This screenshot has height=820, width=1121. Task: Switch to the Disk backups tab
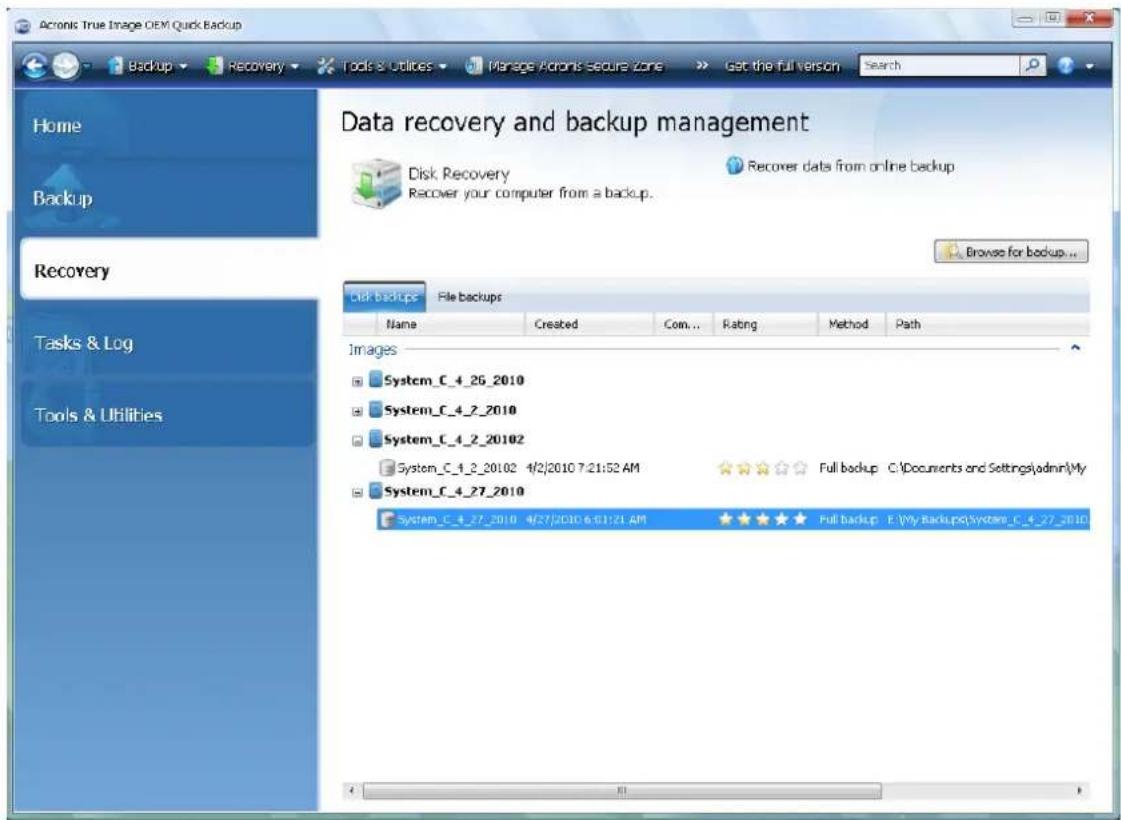[x=384, y=297]
